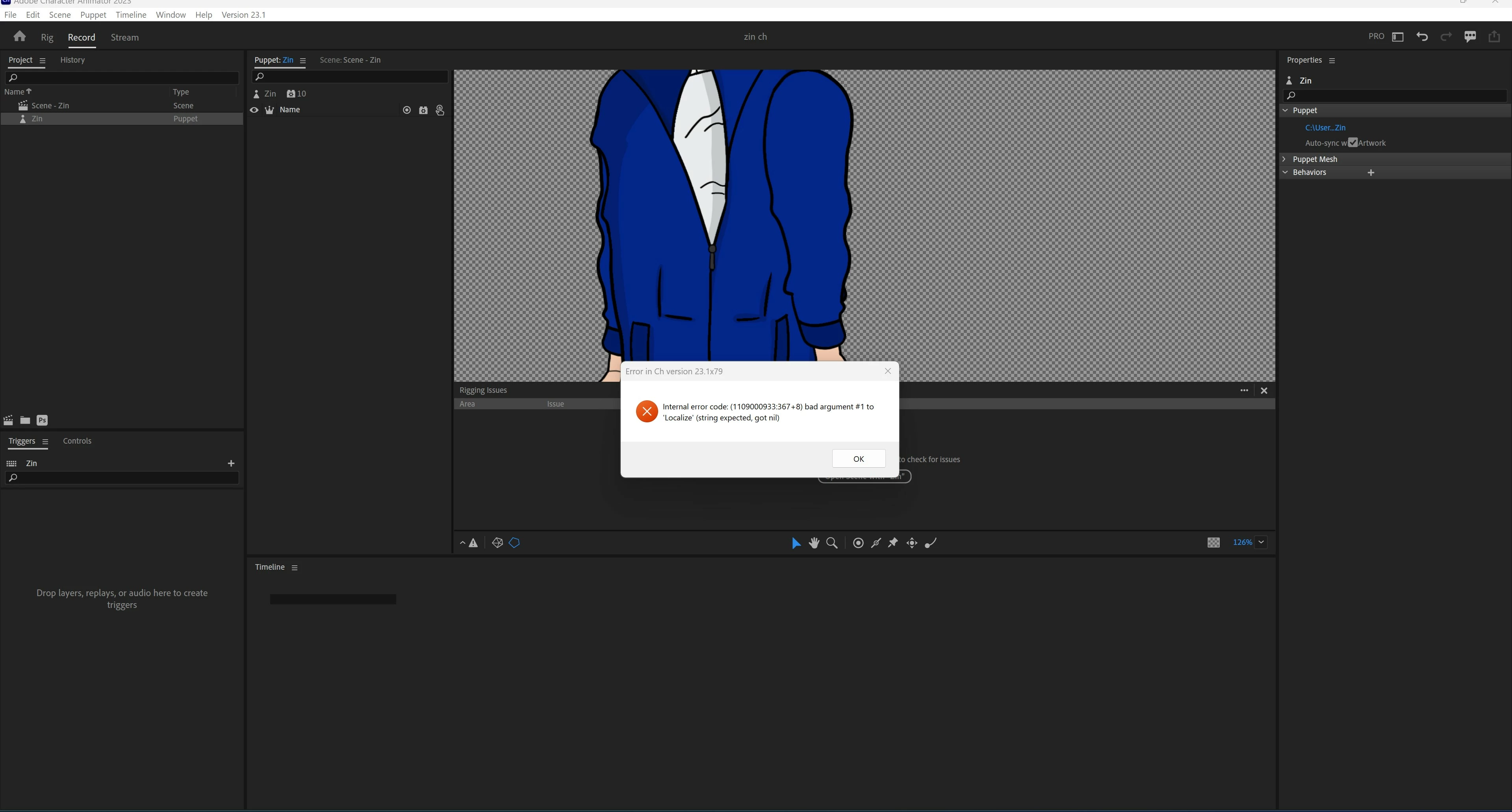Open the C:\User...Zin file link
The height and width of the screenshot is (812, 1512).
1325,127
